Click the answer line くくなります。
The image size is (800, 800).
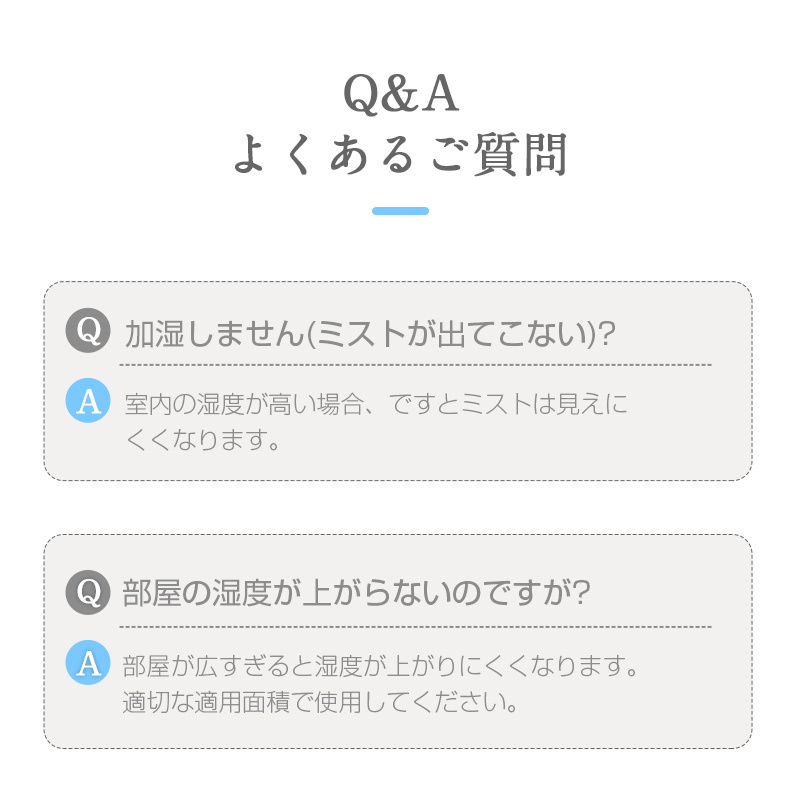click(201, 440)
